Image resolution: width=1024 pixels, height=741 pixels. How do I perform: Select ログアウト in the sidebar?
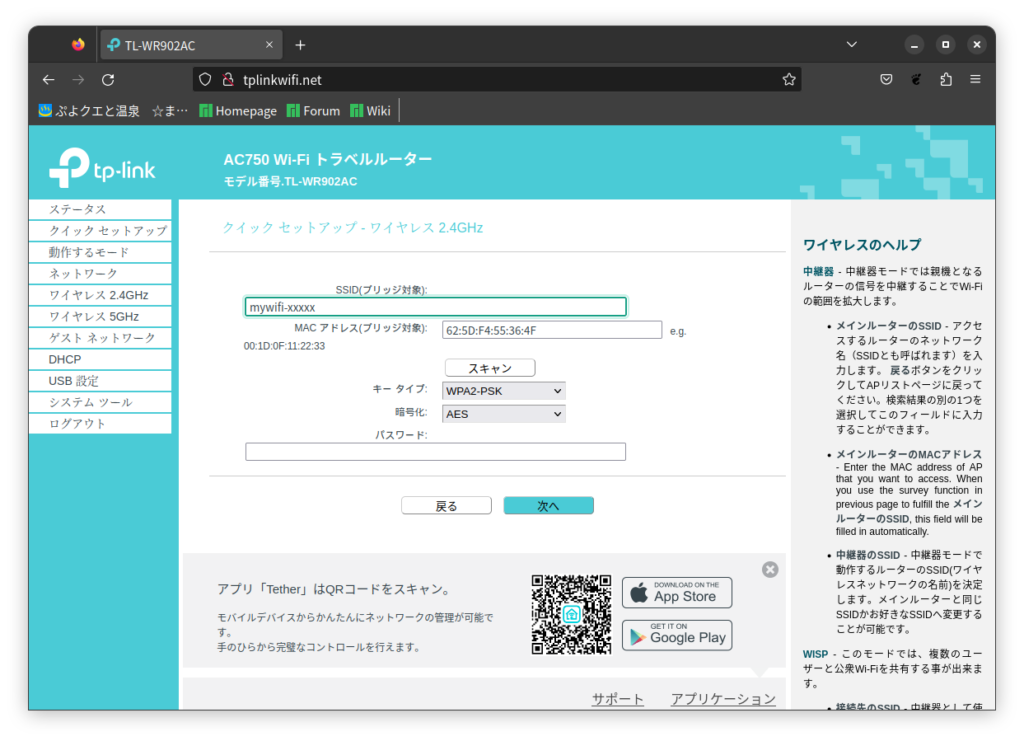tap(101, 423)
